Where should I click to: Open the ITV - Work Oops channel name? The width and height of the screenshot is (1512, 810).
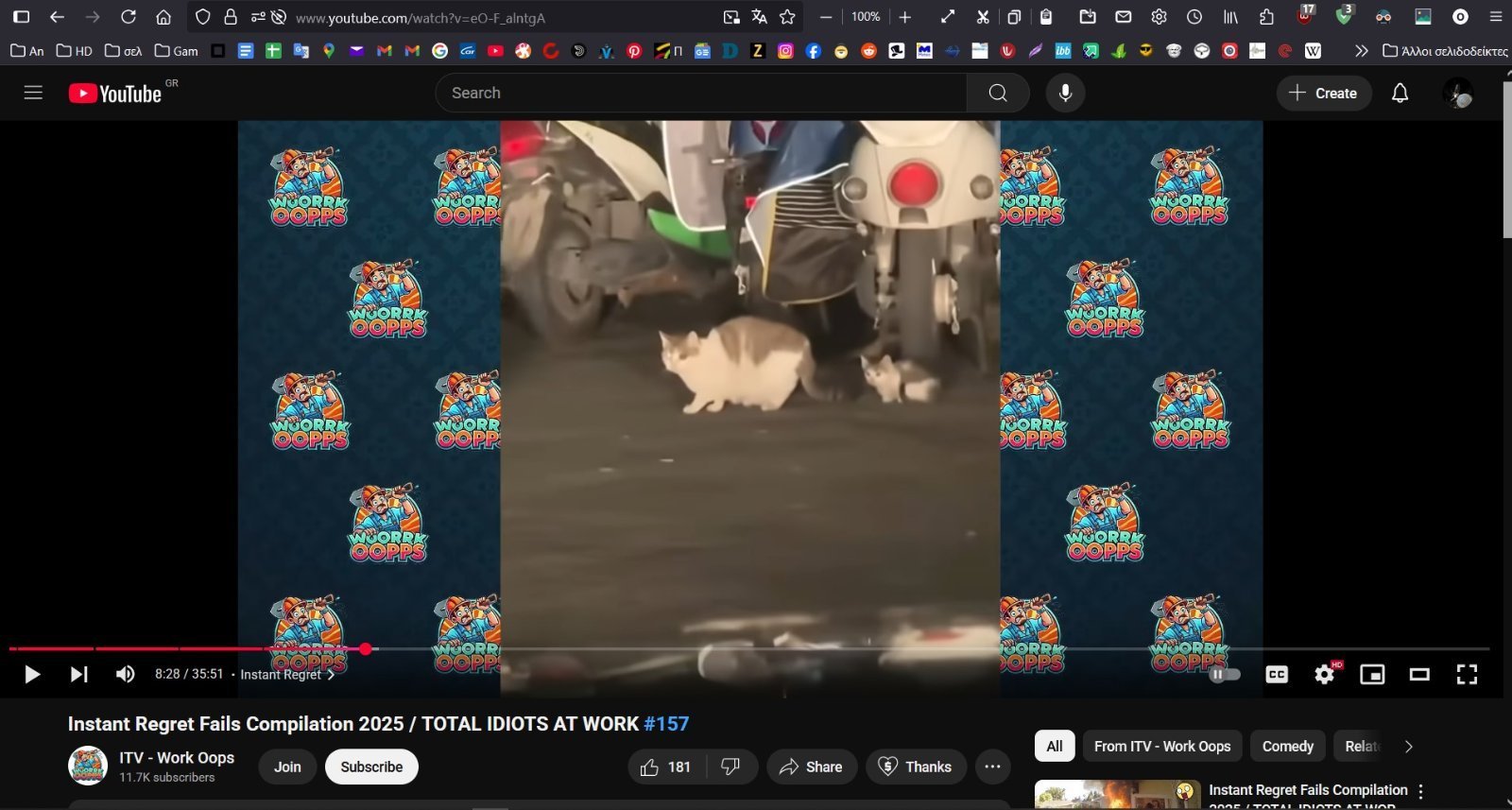click(177, 758)
